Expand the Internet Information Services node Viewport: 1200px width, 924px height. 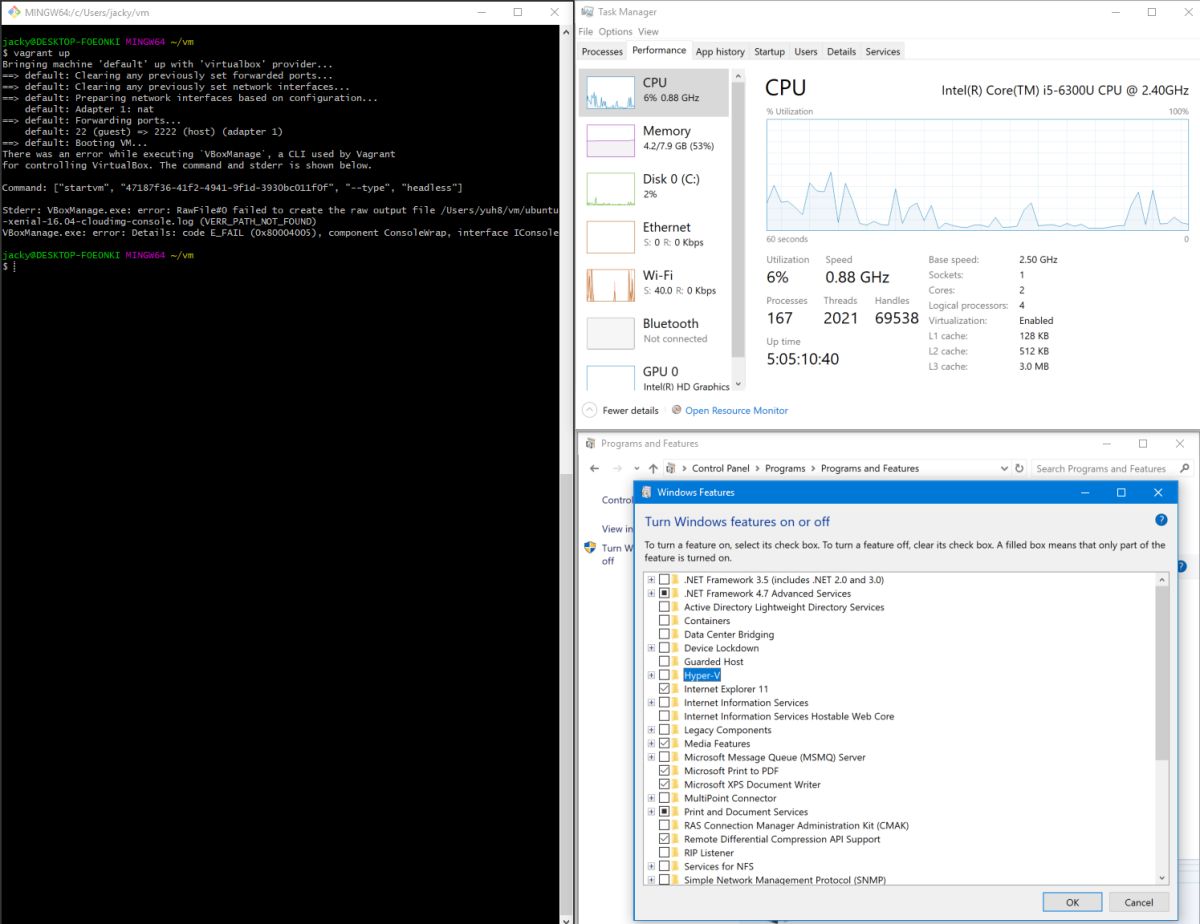[x=651, y=703]
